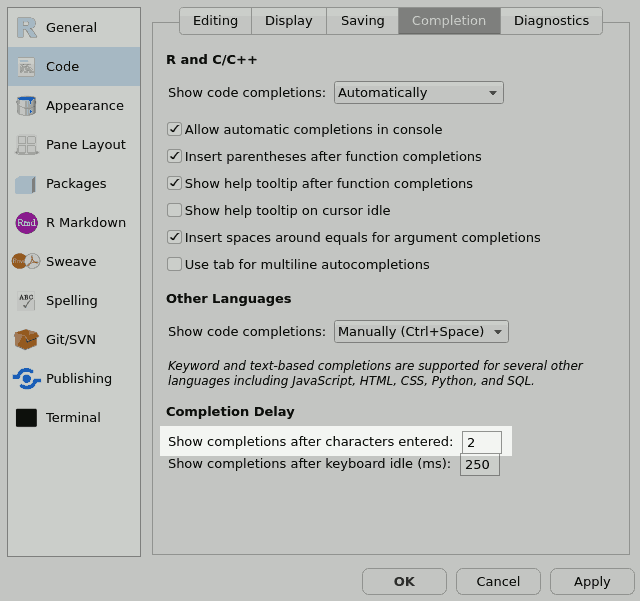640x601 pixels.
Task: Switch to the Editing tab
Action: 215,21
